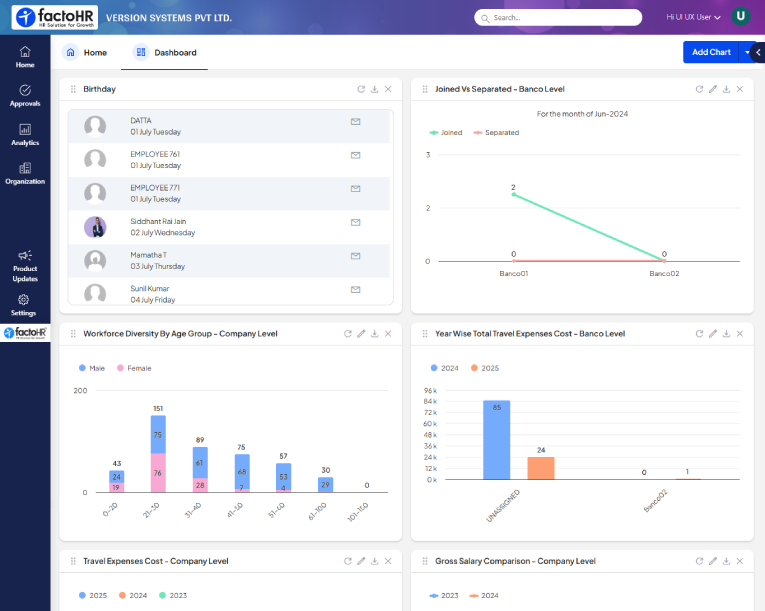
Task: Send mail to Siddhant Rai Jain
Action: pyautogui.click(x=355, y=222)
